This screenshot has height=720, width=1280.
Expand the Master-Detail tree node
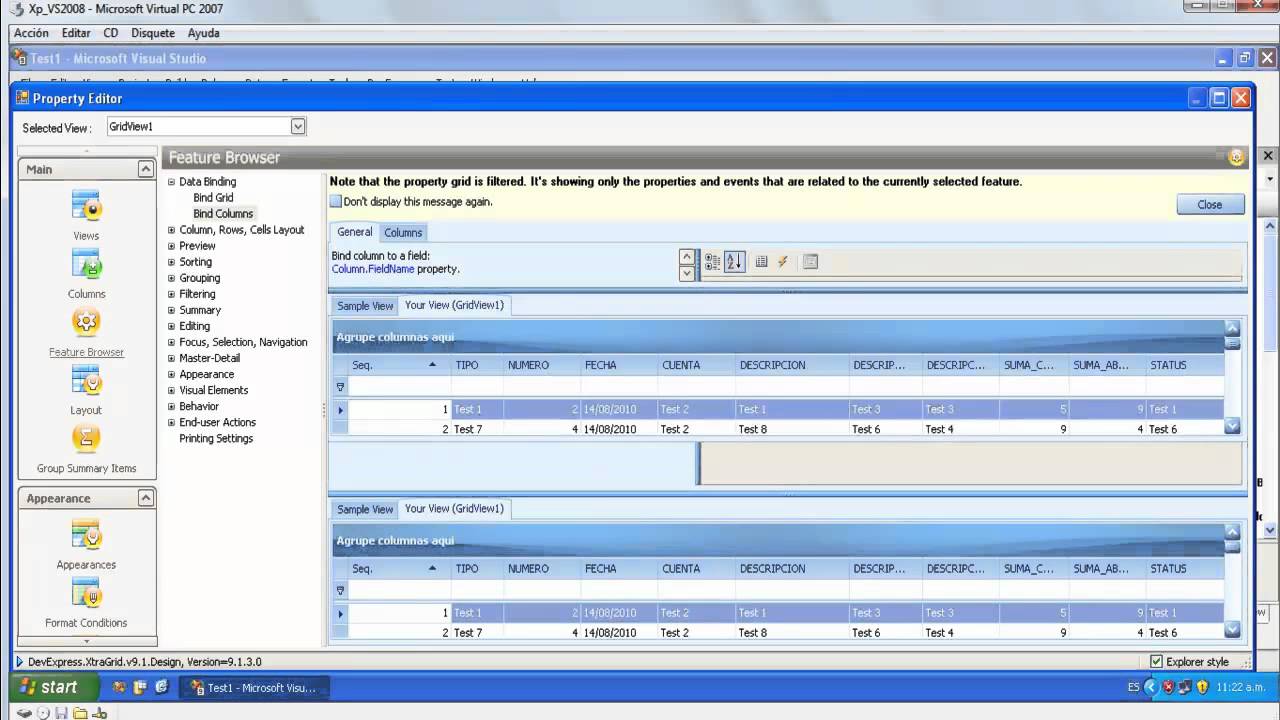[171, 358]
